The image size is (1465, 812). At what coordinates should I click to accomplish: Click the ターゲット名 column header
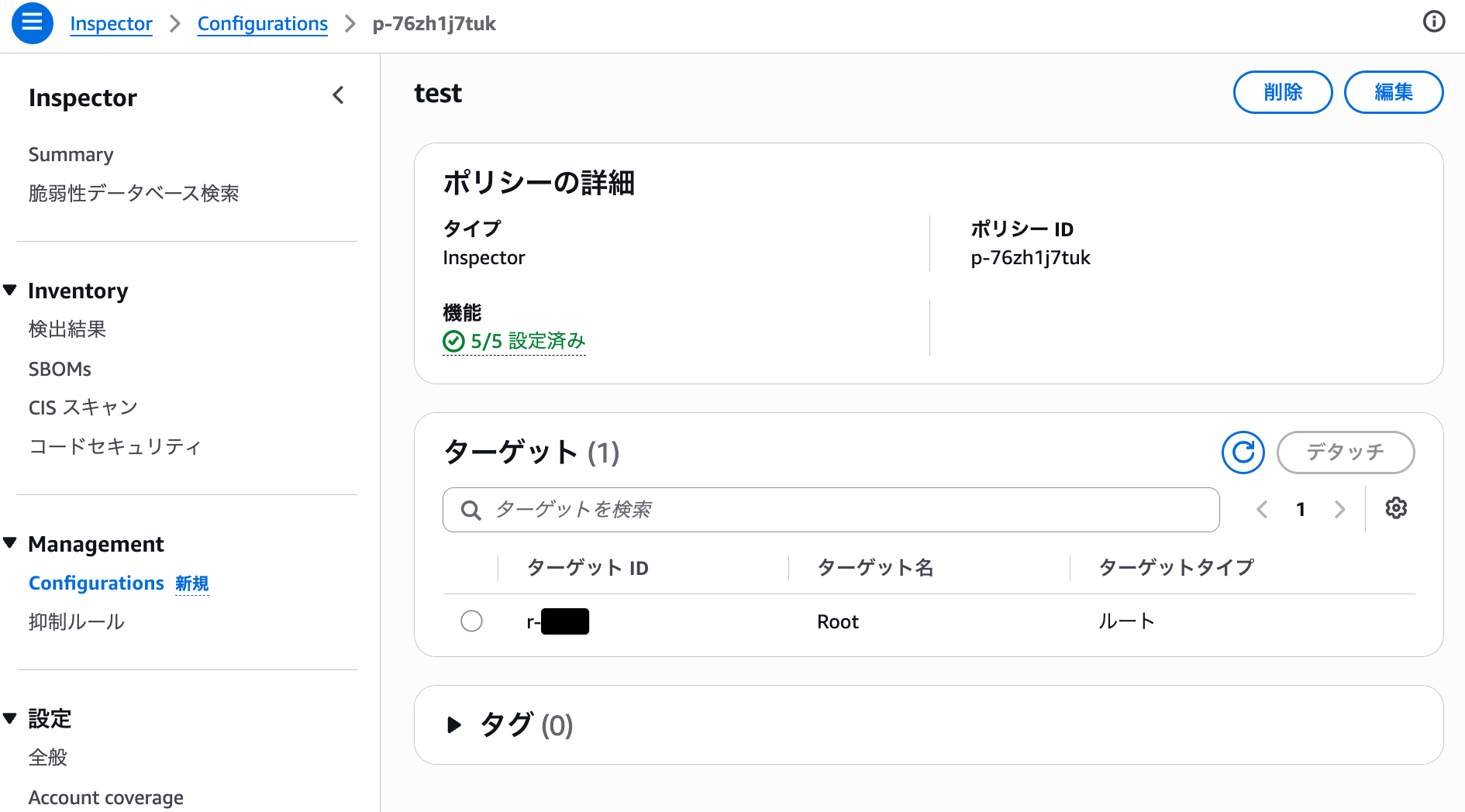tap(875, 568)
